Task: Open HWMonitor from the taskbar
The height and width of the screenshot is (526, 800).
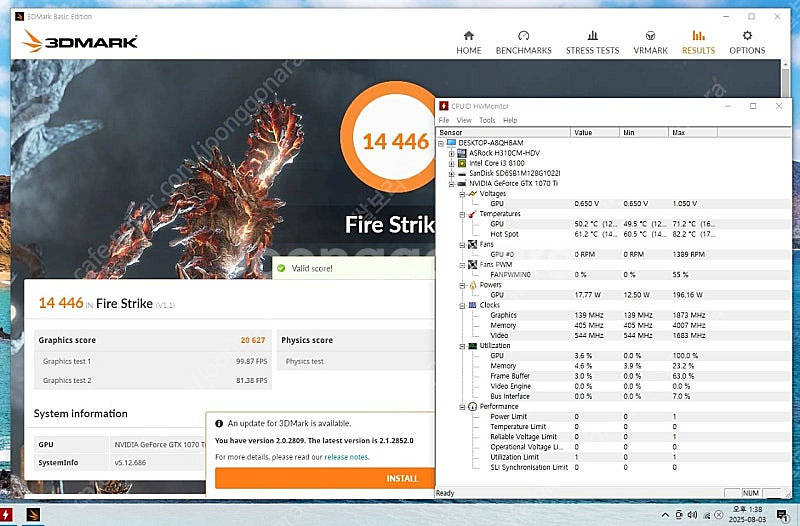Action: coord(7,515)
